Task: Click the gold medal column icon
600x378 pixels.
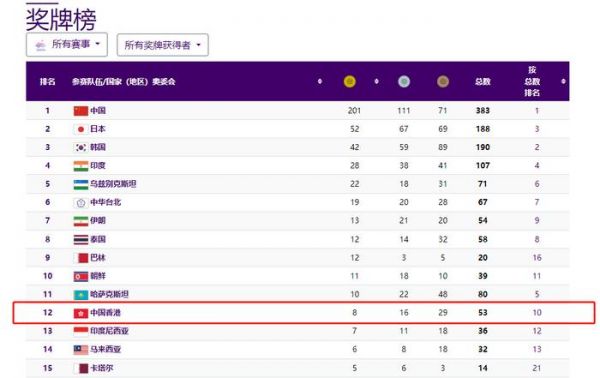Action: coord(349,81)
